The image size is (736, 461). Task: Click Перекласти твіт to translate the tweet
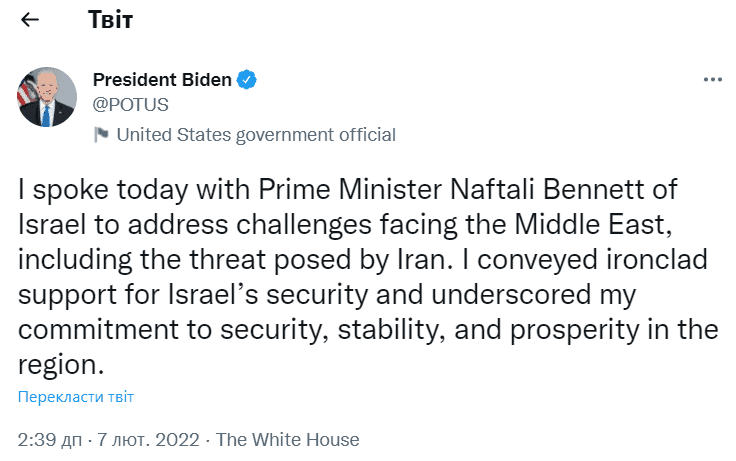pyautogui.click(x=76, y=397)
